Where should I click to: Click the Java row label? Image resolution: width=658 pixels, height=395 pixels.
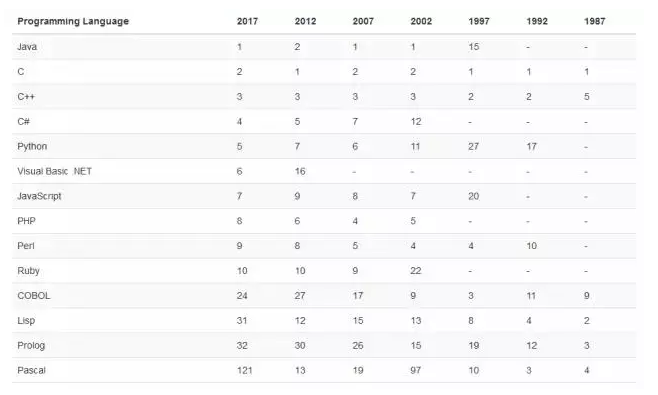click(x=27, y=47)
